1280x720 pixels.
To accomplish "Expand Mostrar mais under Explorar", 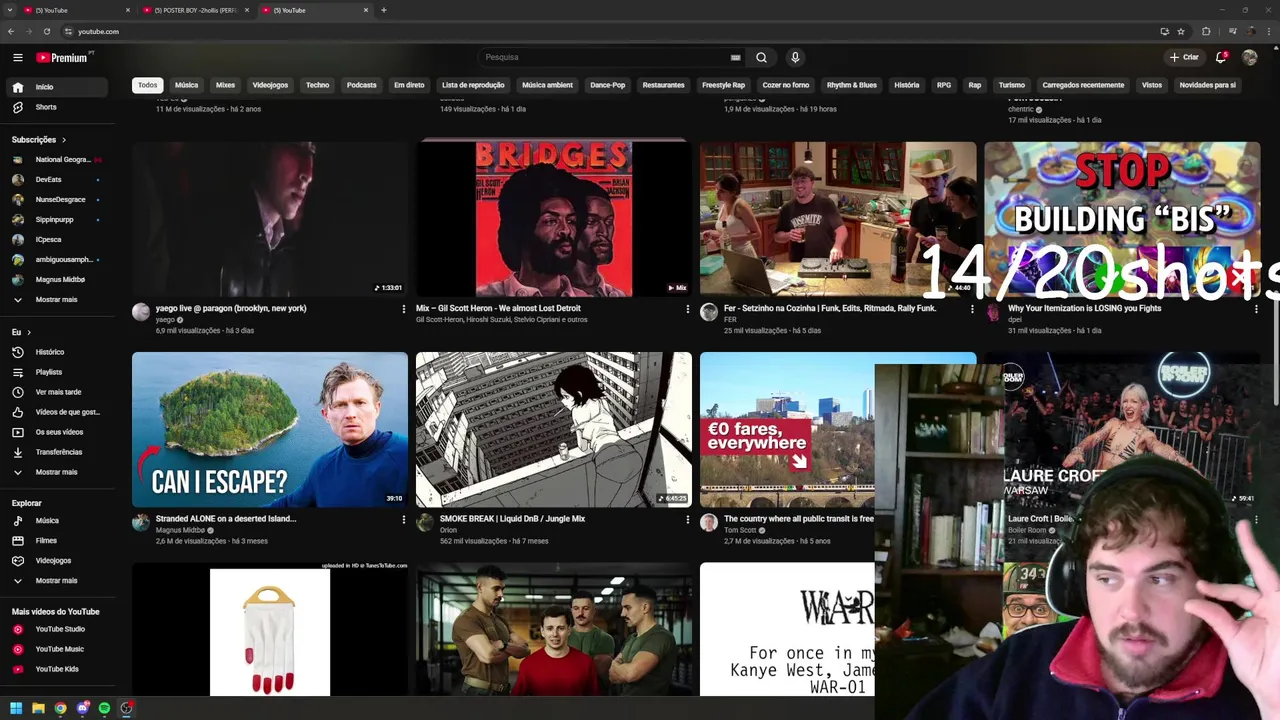I will [x=57, y=581].
